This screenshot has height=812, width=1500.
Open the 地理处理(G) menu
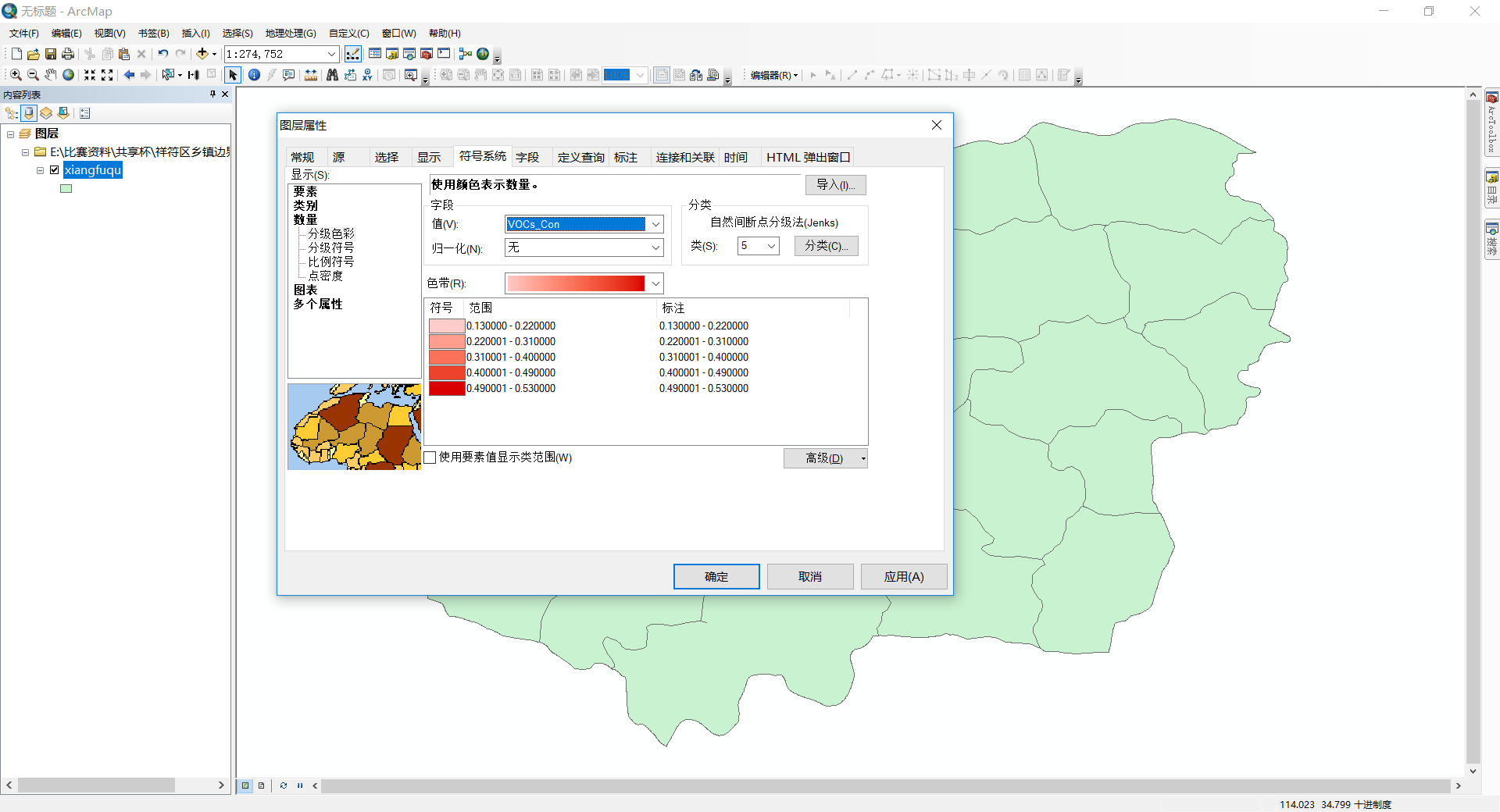coord(290,33)
